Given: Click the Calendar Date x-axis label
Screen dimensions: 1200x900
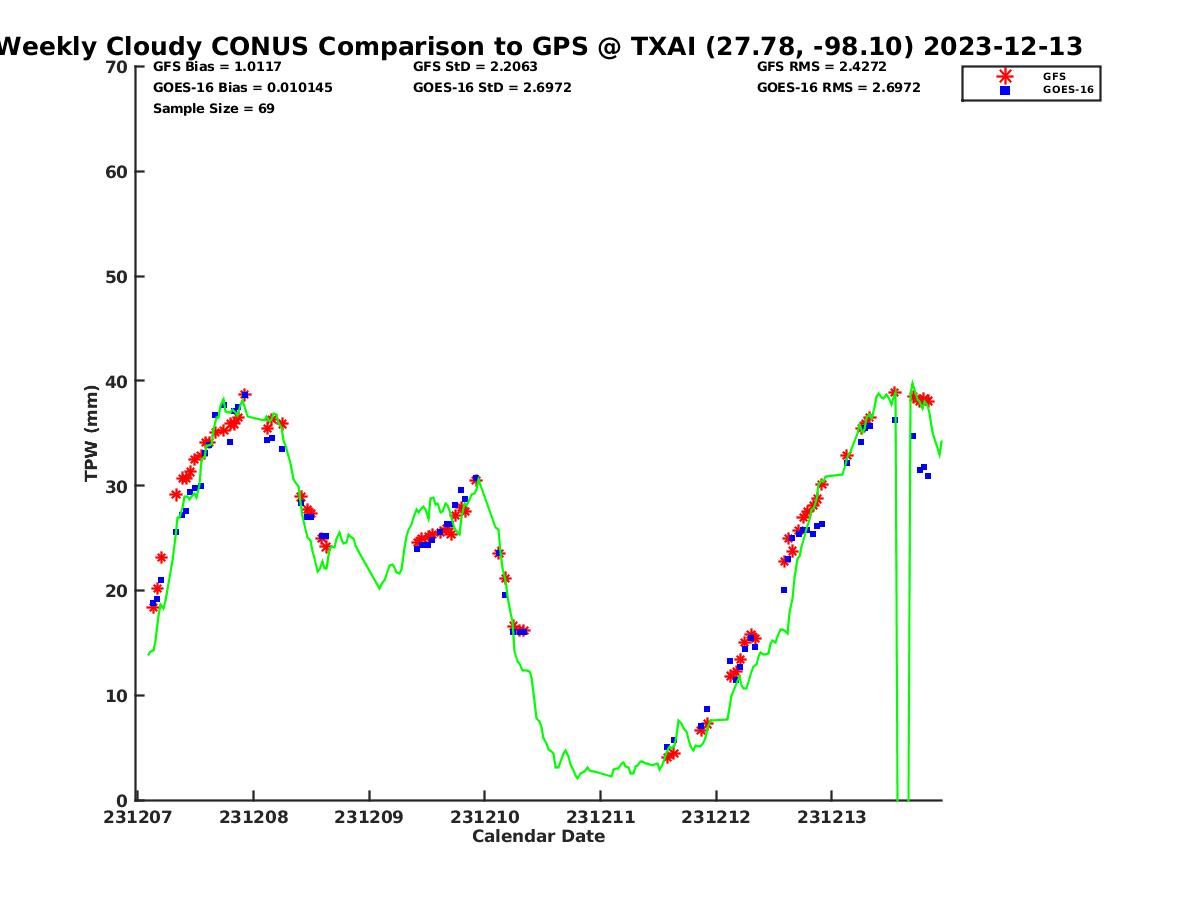Looking at the screenshot, I should 538,837.
